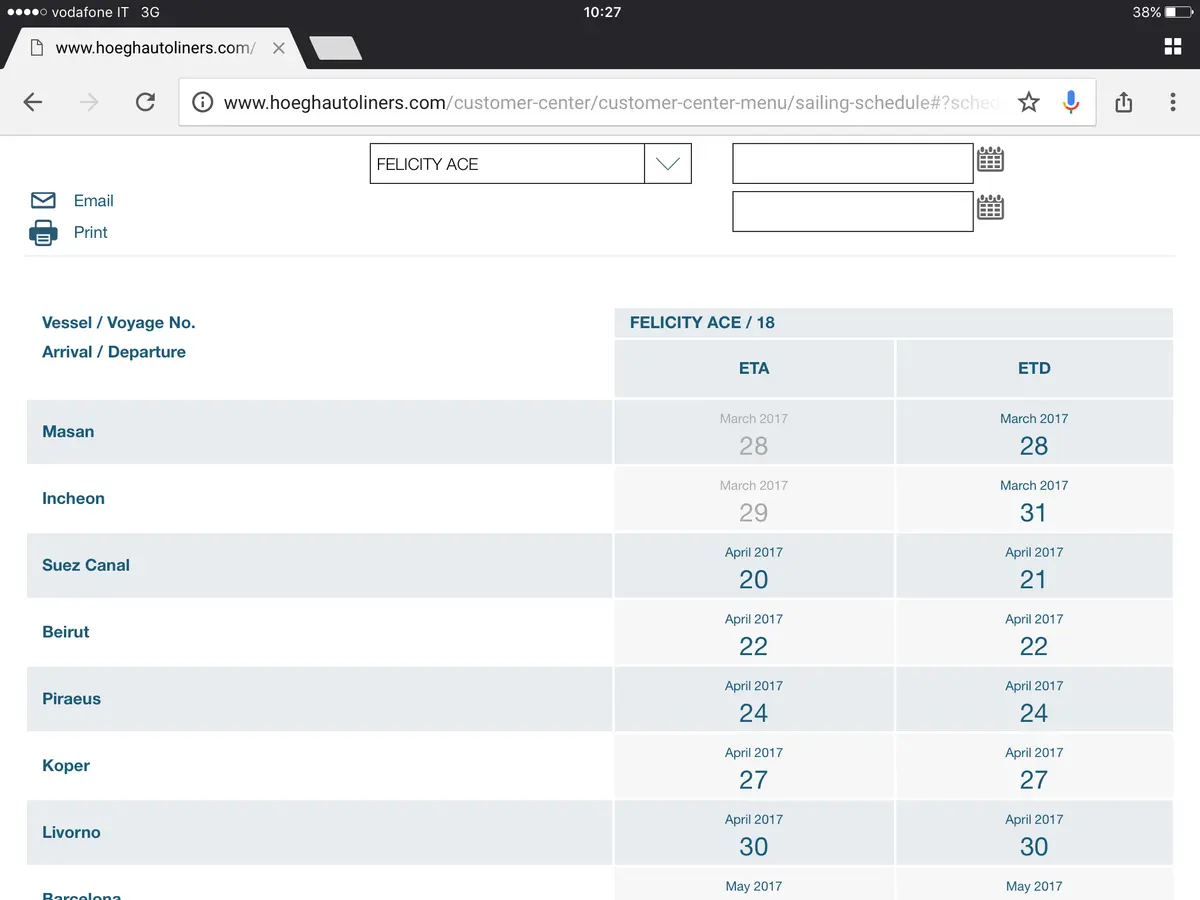Select the www.hoeghautoliners.com tab

pyautogui.click(x=154, y=48)
